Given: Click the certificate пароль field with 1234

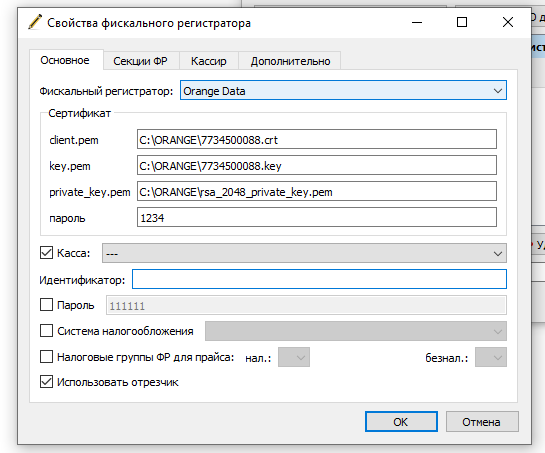Looking at the screenshot, I should click(317, 218).
